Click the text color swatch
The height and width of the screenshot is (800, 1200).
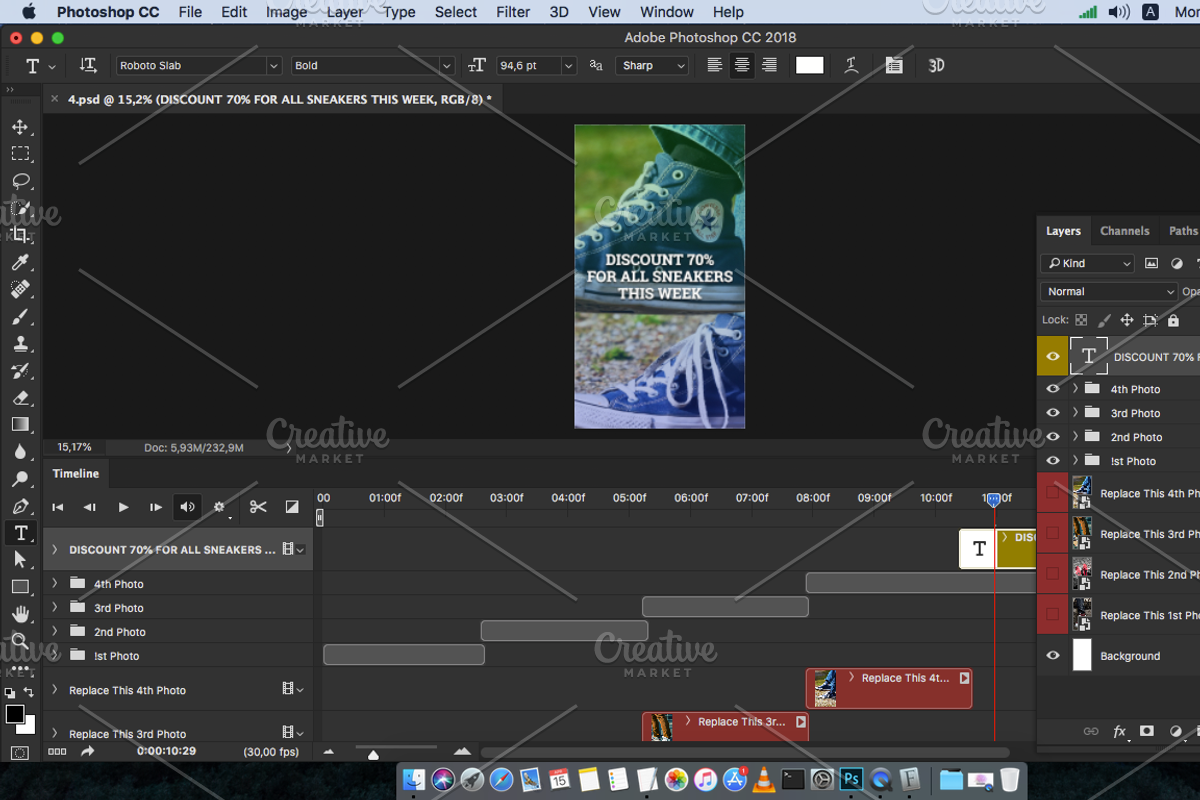pyautogui.click(x=809, y=65)
